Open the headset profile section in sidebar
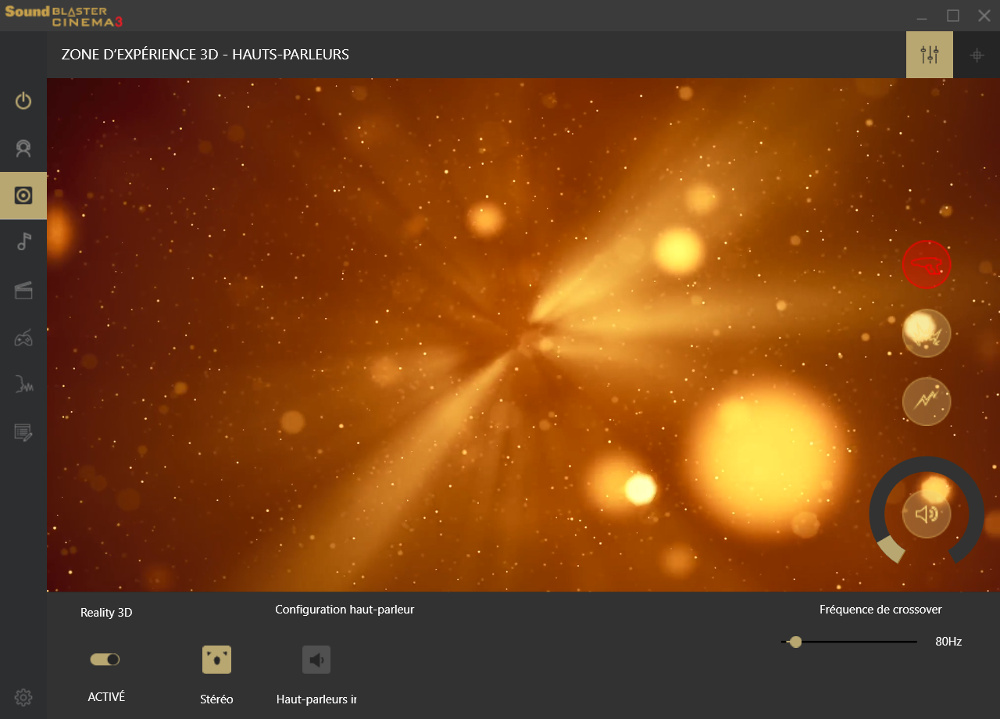The height and width of the screenshot is (719, 1000). point(23,149)
